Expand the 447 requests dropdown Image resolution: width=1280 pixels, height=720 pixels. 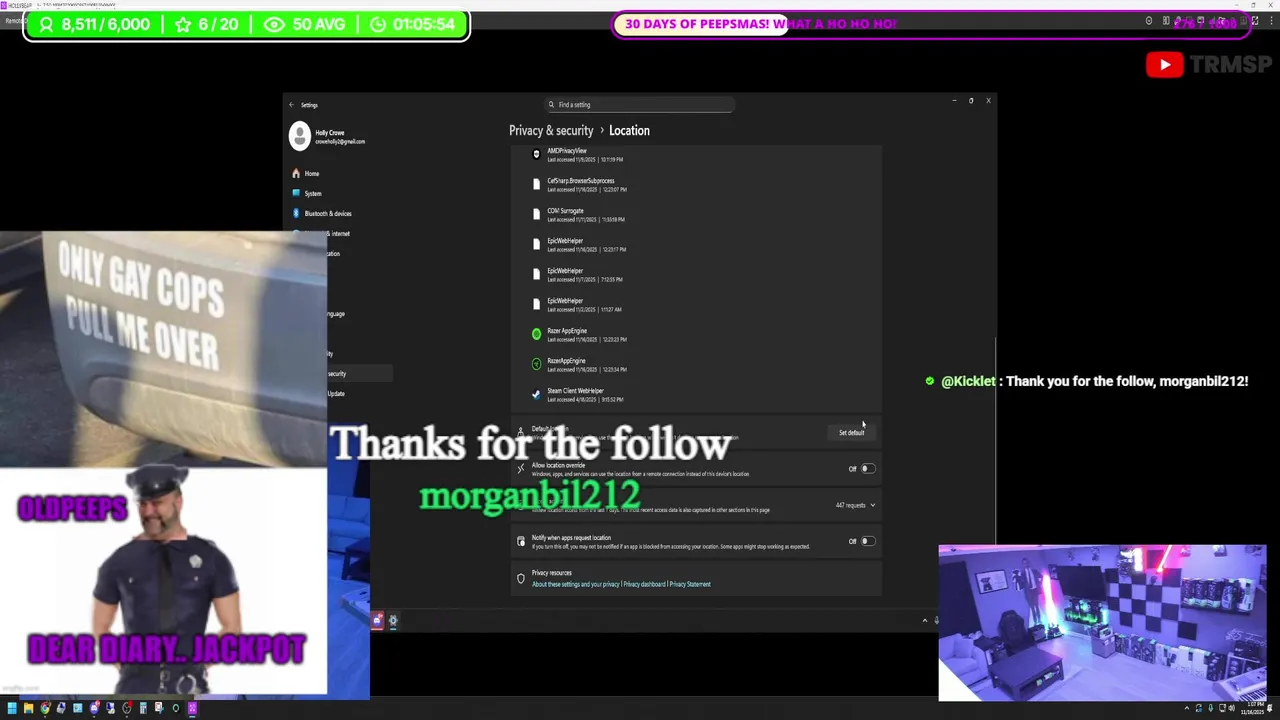point(855,505)
